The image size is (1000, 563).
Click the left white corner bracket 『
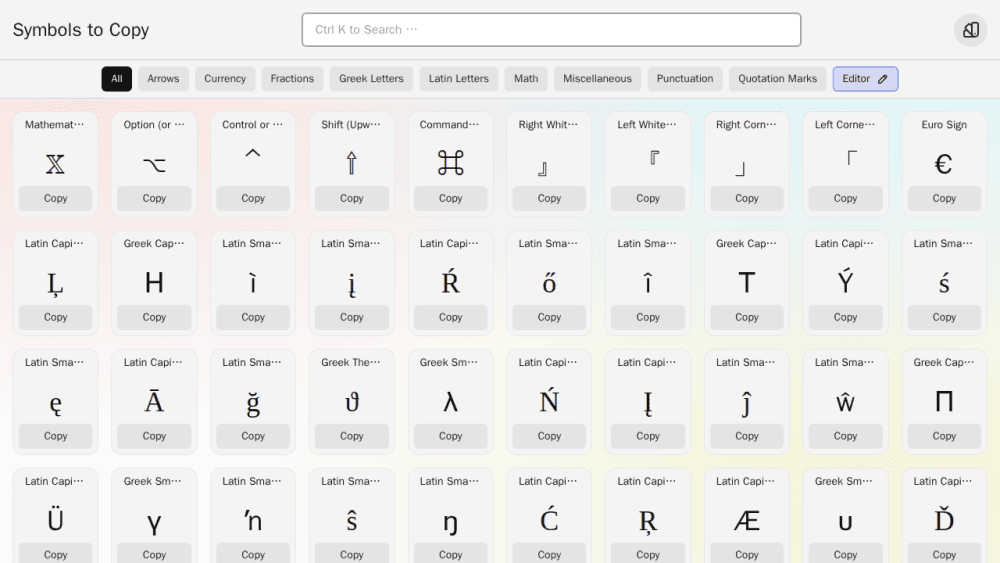tap(654, 157)
